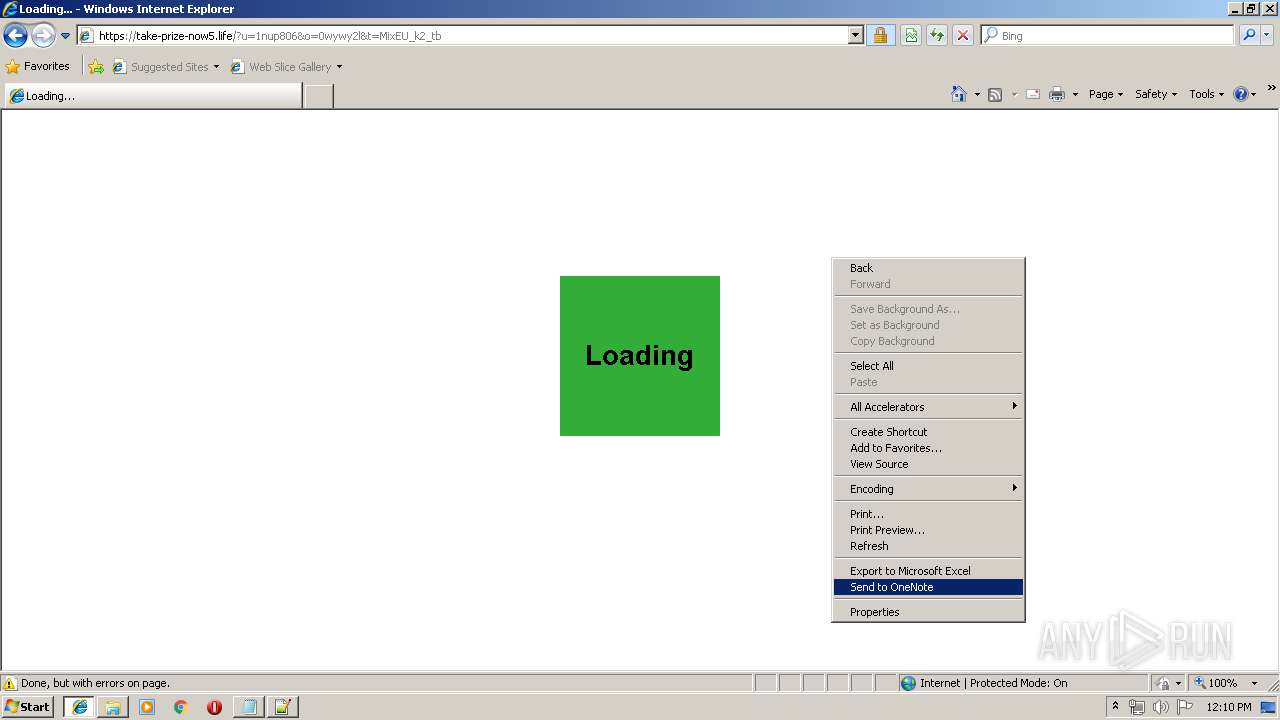Click the green Loading box
Screen dimensions: 1280x720
pyautogui.click(x=640, y=356)
